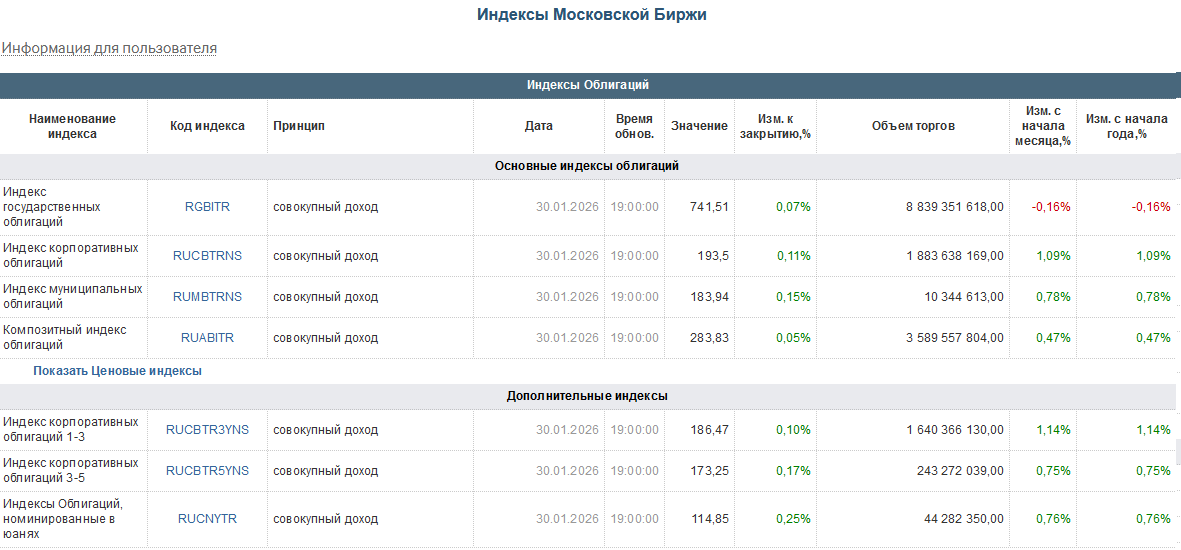Select Индекс корпоративных облигаций 1-3 name cell
1181x550 pixels.
click(71, 429)
